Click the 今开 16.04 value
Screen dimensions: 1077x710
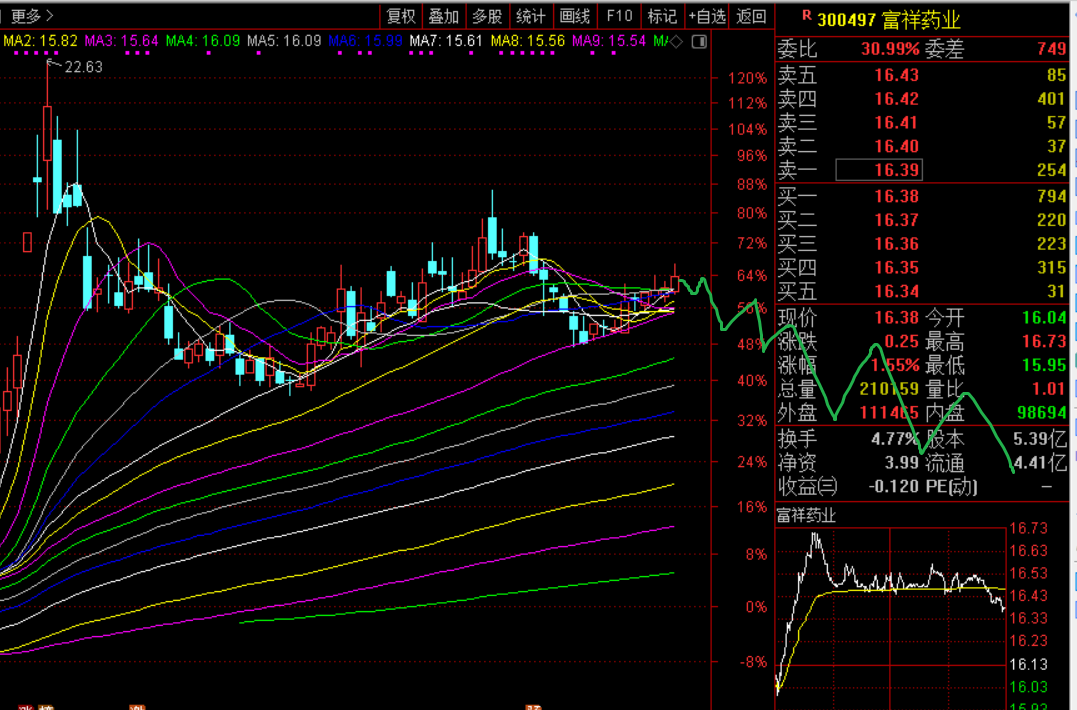1043,317
